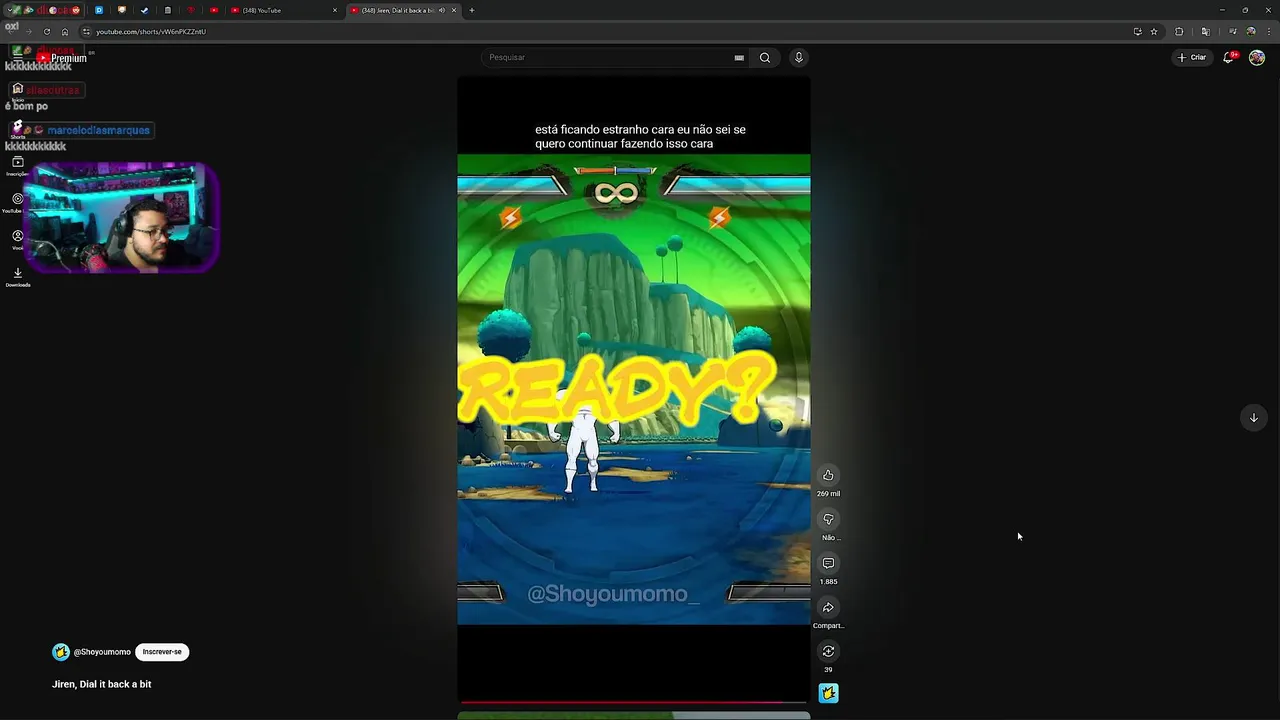Focus the Pesquisar search field
Viewport: 1280px width, 720px height.
(x=610, y=57)
